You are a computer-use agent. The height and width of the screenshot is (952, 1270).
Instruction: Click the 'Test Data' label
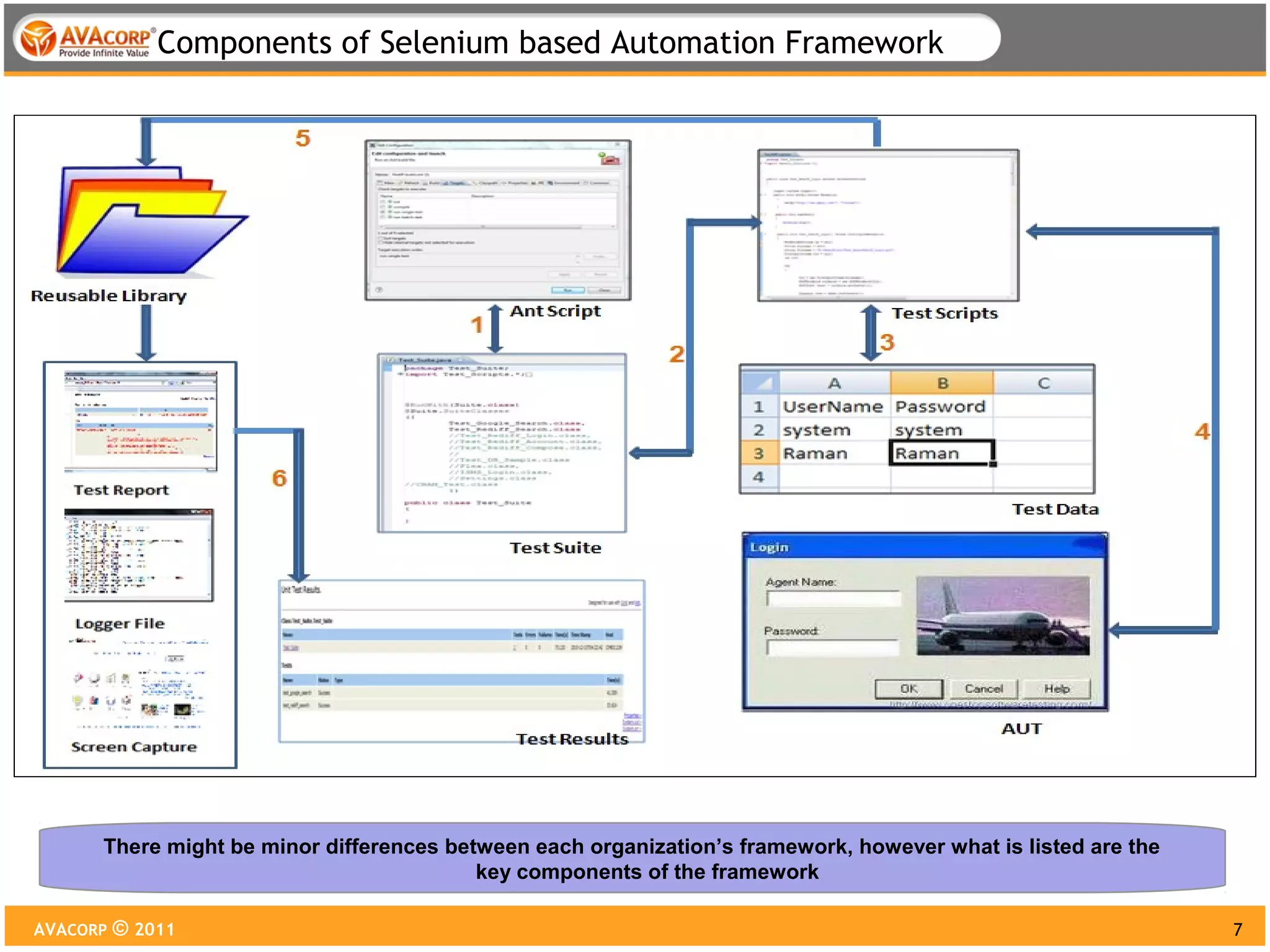[x=1055, y=509]
